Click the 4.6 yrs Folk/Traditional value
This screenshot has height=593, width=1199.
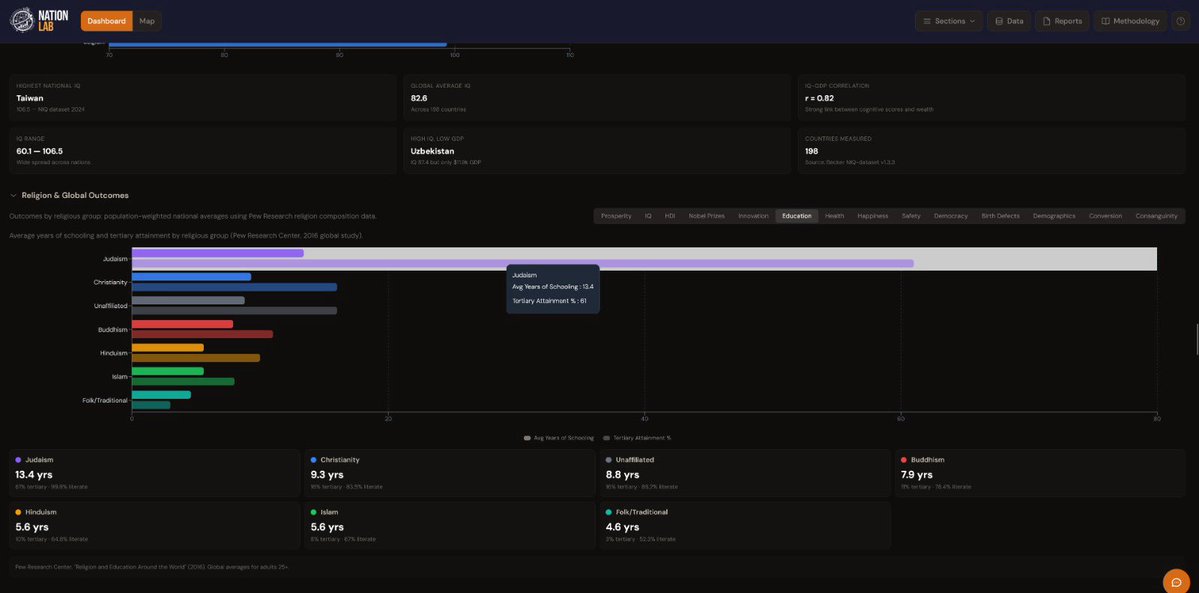point(622,526)
